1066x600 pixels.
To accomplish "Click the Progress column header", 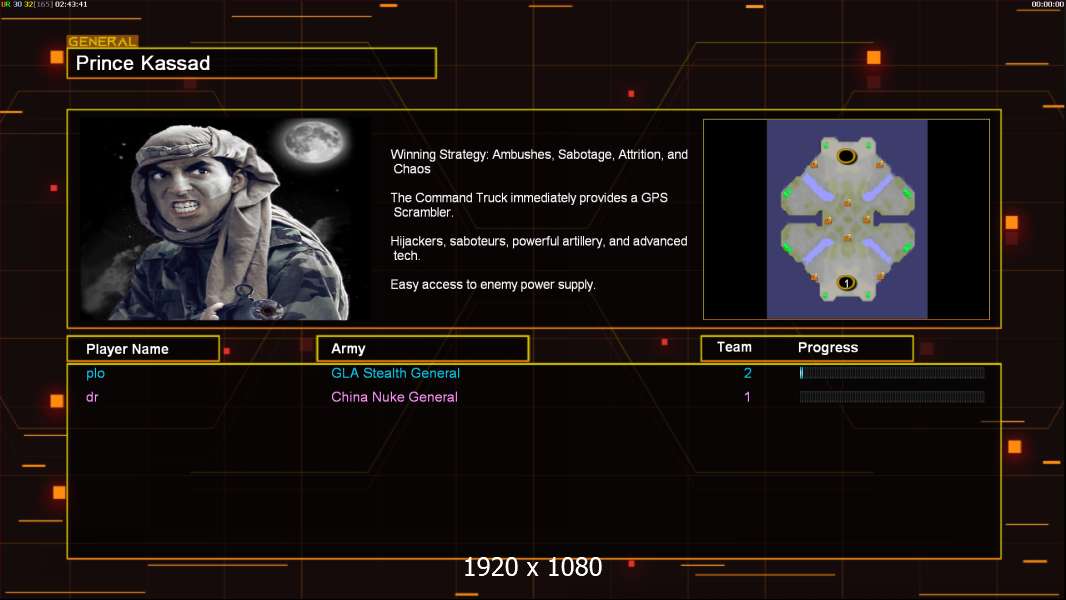I will [828, 347].
